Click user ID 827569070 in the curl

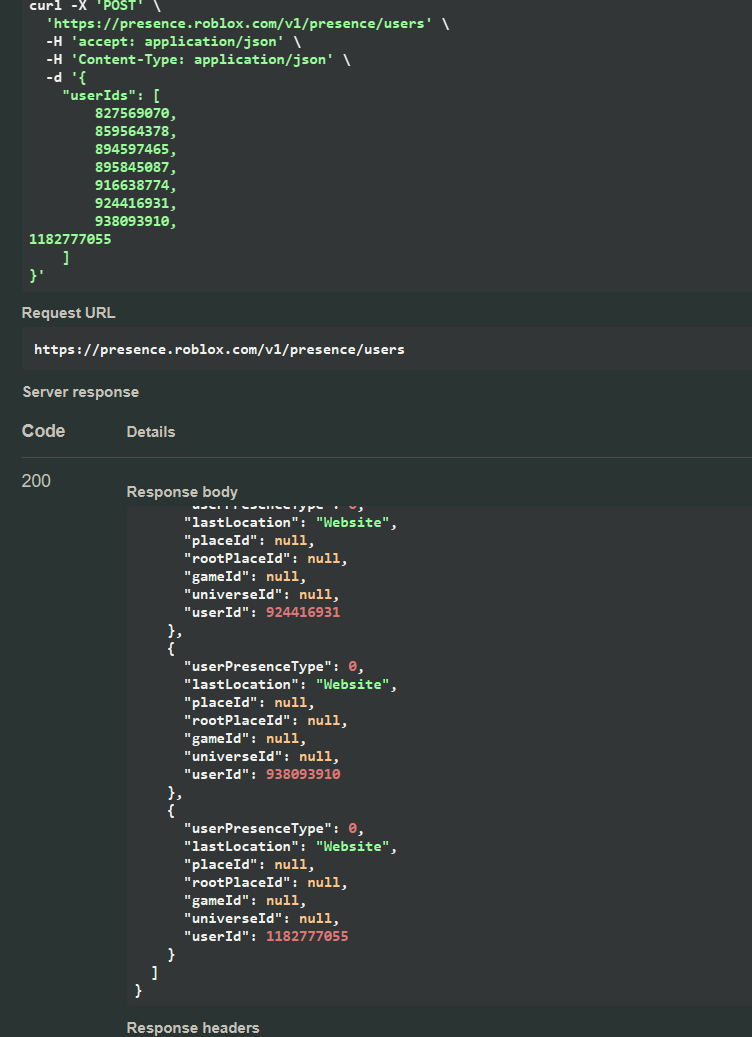pos(135,113)
